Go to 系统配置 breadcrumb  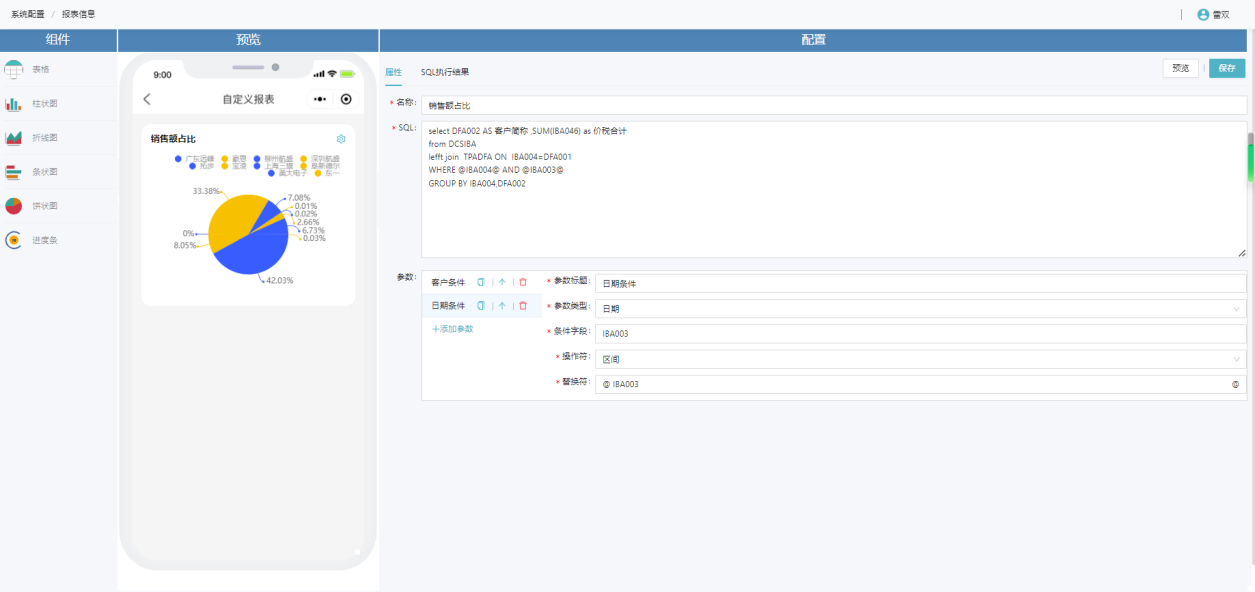(28, 14)
